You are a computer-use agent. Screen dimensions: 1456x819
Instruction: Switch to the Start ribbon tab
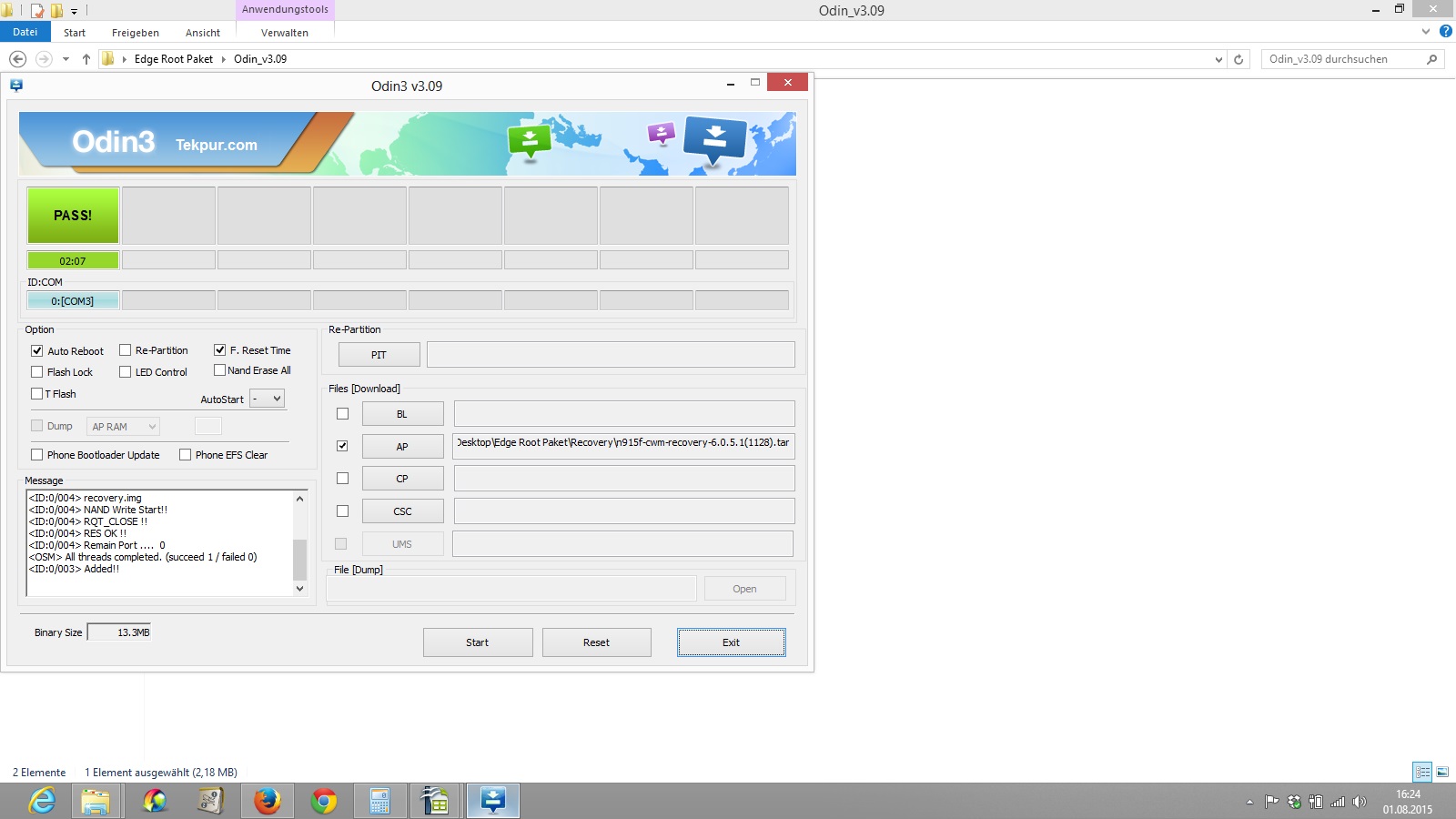point(75,33)
